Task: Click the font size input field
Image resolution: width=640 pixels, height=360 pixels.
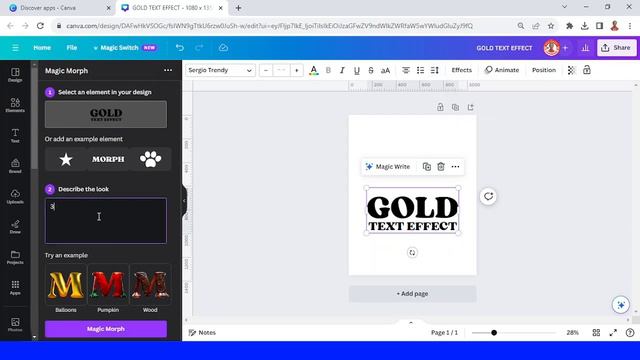Action: pos(281,70)
